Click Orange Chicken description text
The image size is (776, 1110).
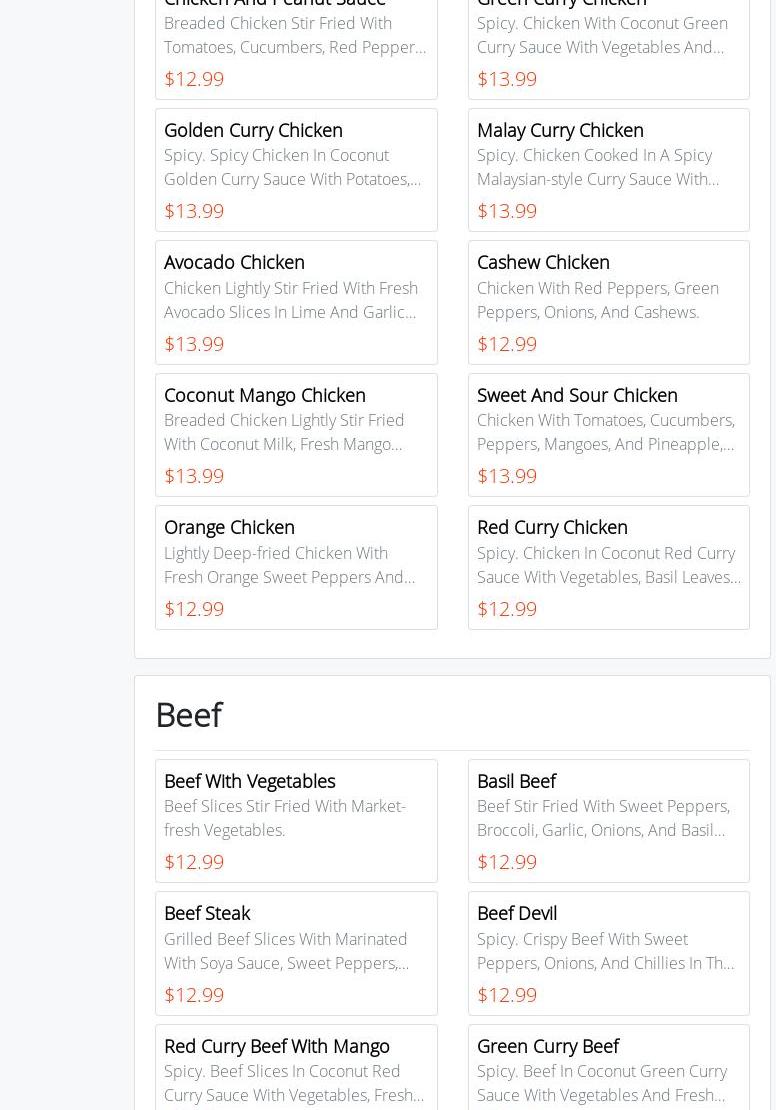click(289, 565)
